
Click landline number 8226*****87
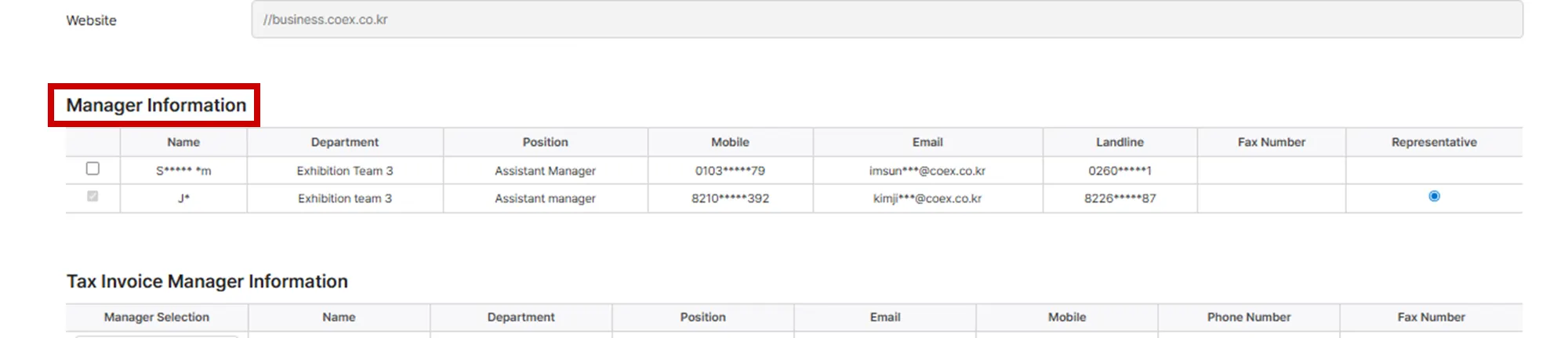point(1120,198)
